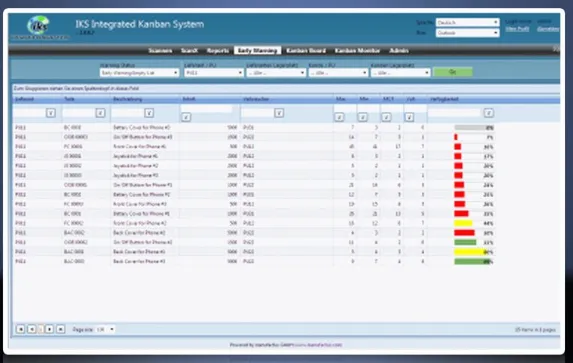Image resolution: width=573 pixels, height=363 pixels.
Task: Go to the previous page with the pager icon
Action: coord(32,329)
